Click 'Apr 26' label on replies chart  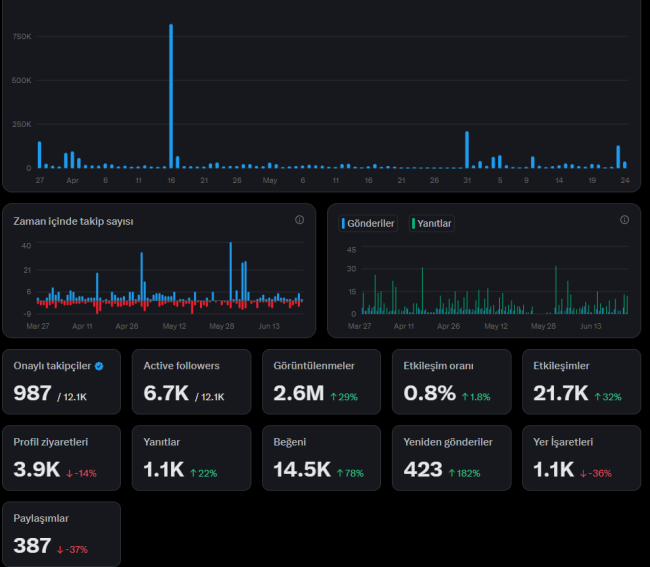[x=449, y=326]
